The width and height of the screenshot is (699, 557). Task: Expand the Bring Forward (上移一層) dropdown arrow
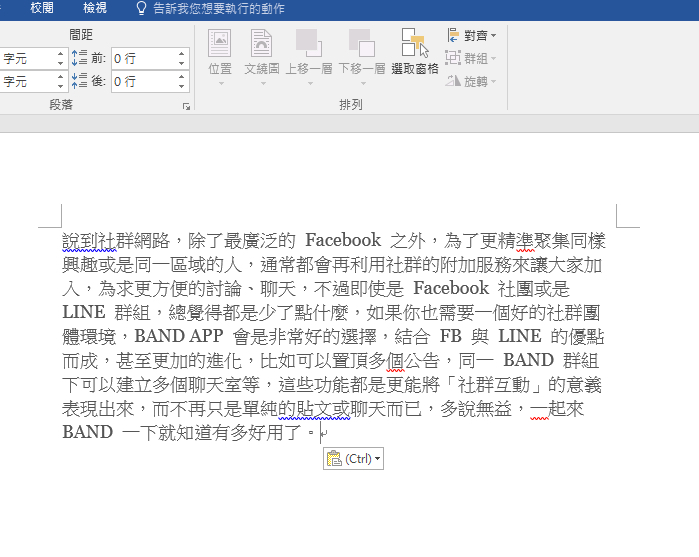[x=310, y=83]
